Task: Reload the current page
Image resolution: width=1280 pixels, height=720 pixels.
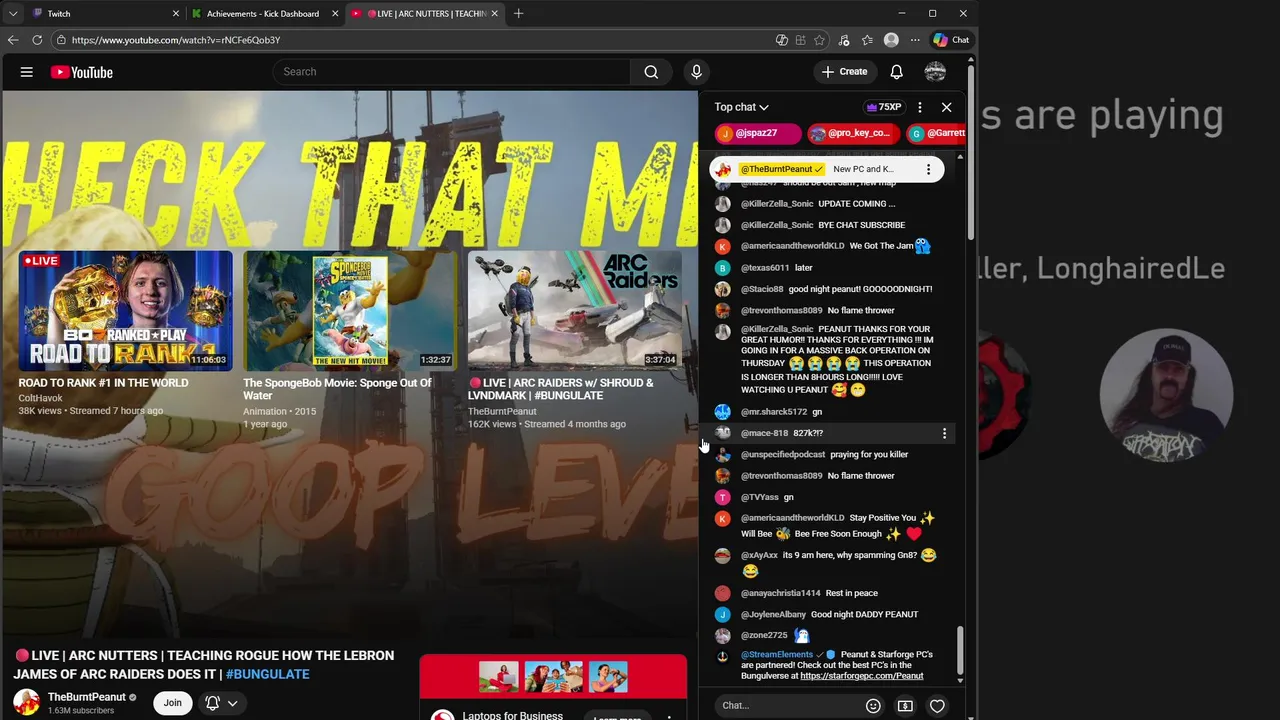Action: coord(37,40)
